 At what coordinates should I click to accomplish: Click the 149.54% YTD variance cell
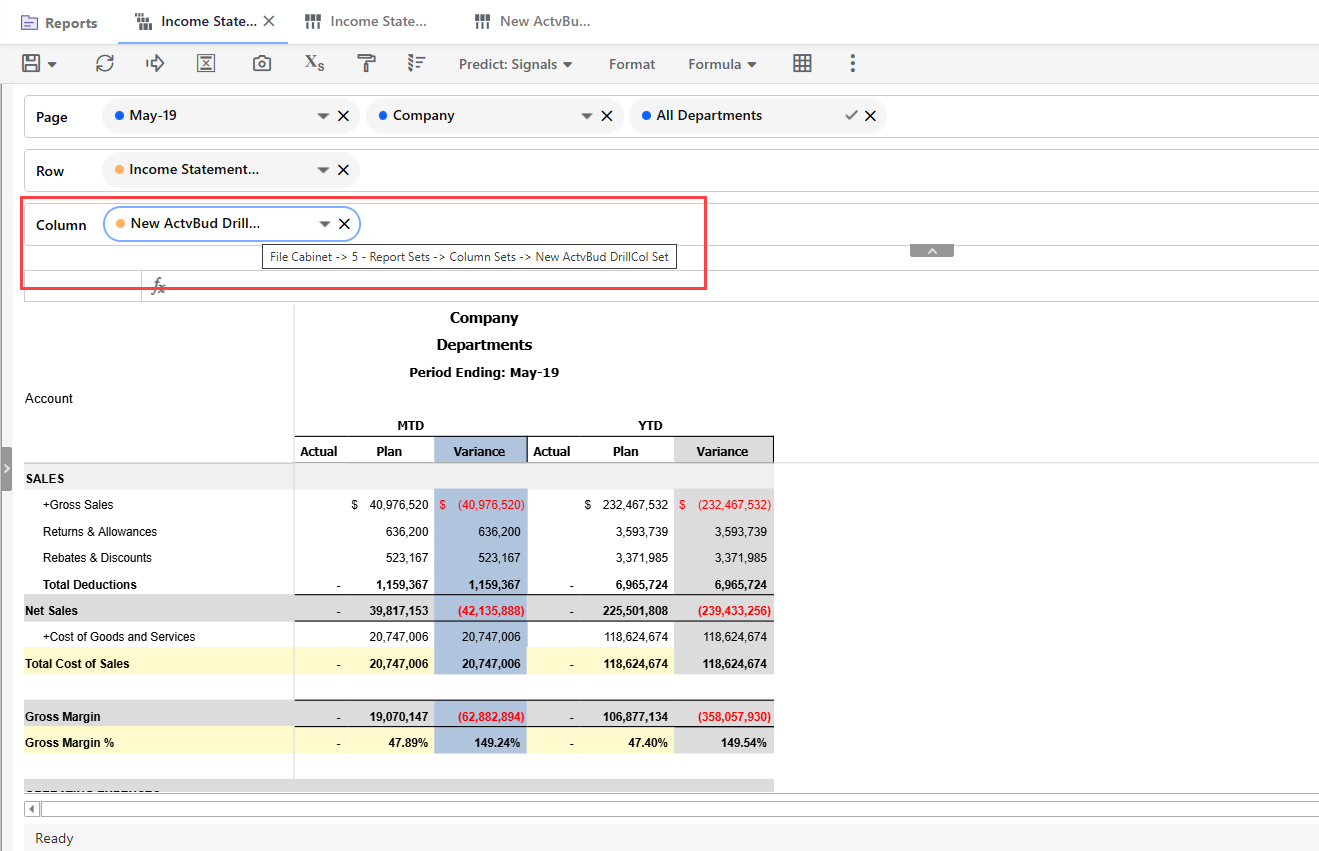pyautogui.click(x=744, y=744)
